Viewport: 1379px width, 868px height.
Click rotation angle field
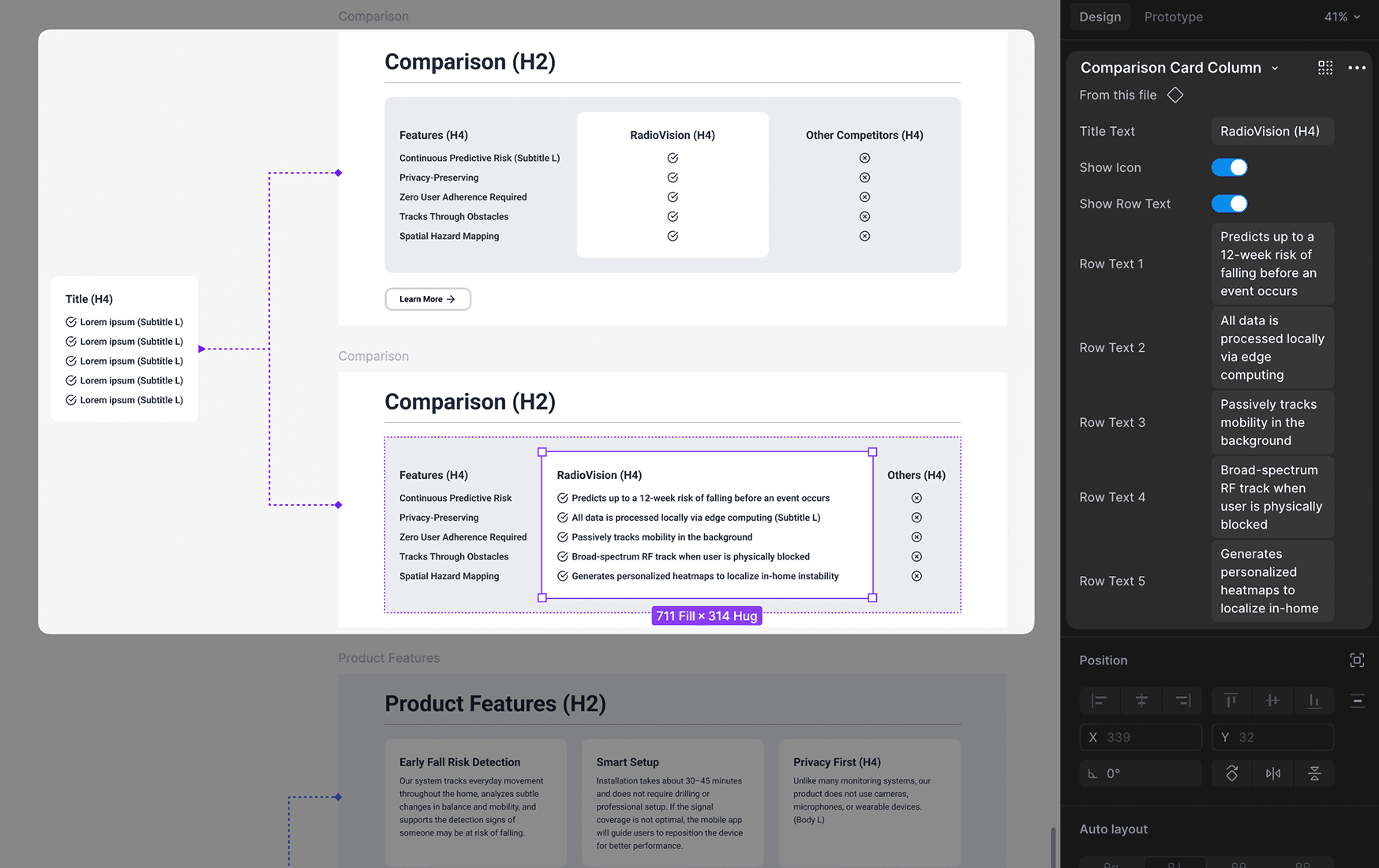pyautogui.click(x=1141, y=773)
